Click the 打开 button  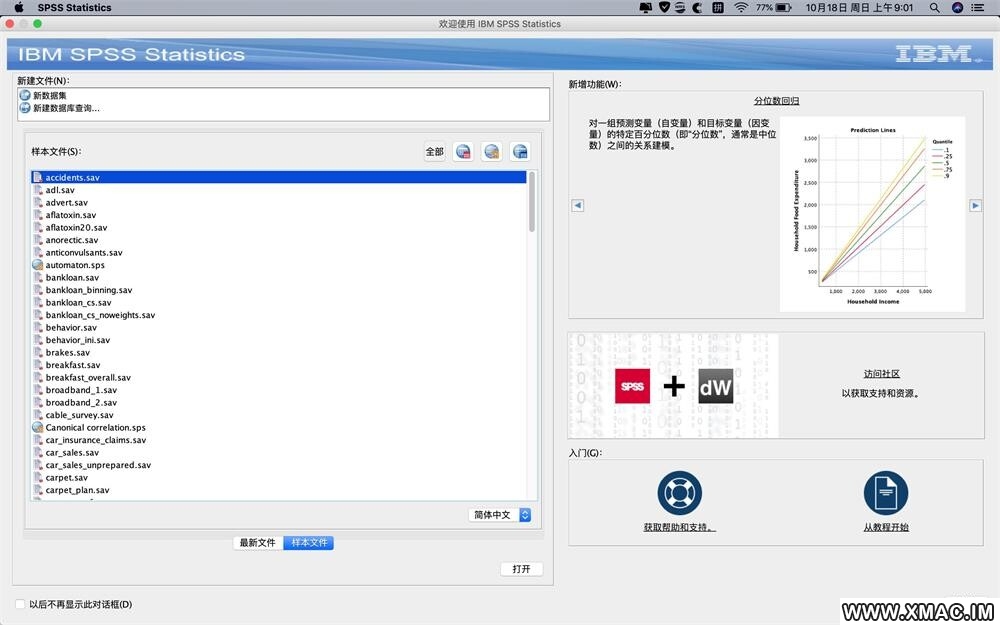(521, 569)
